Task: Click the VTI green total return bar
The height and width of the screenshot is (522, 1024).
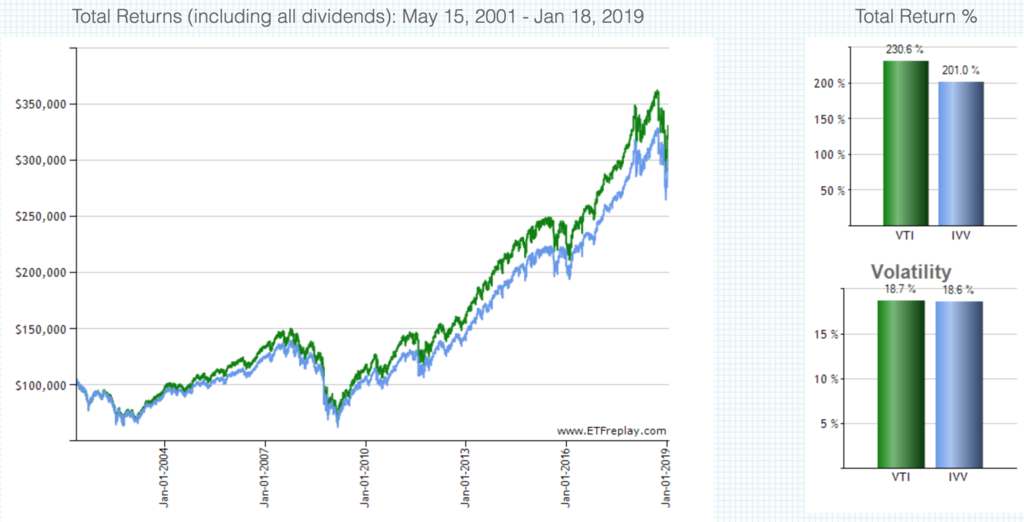Action: click(x=905, y=143)
